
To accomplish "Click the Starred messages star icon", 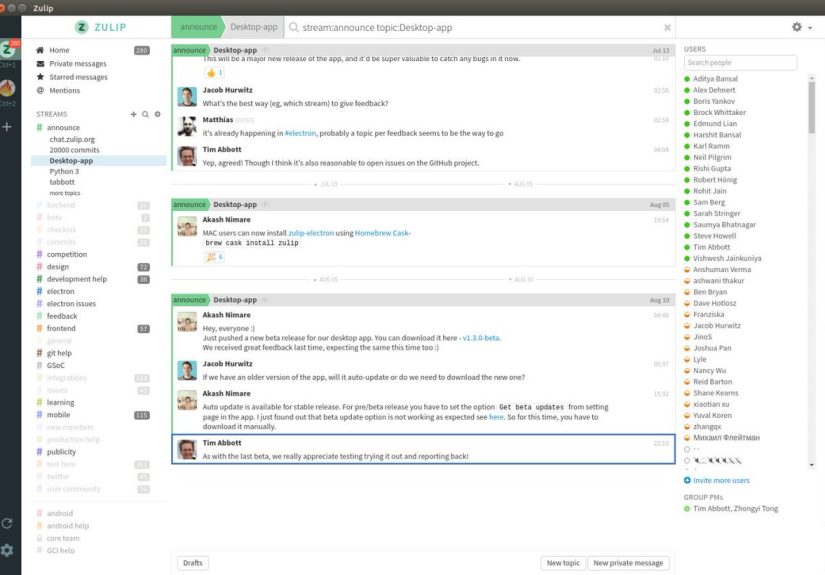I will (40, 77).
